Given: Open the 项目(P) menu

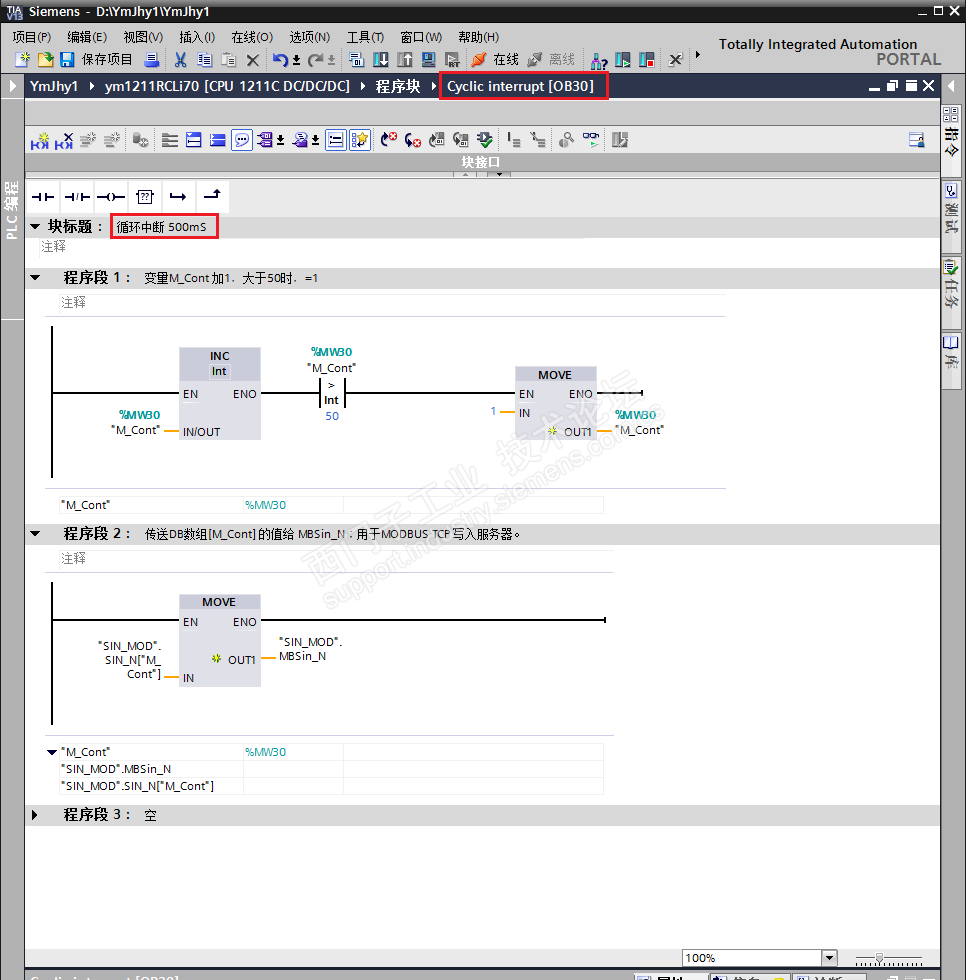Looking at the screenshot, I should point(31,37).
